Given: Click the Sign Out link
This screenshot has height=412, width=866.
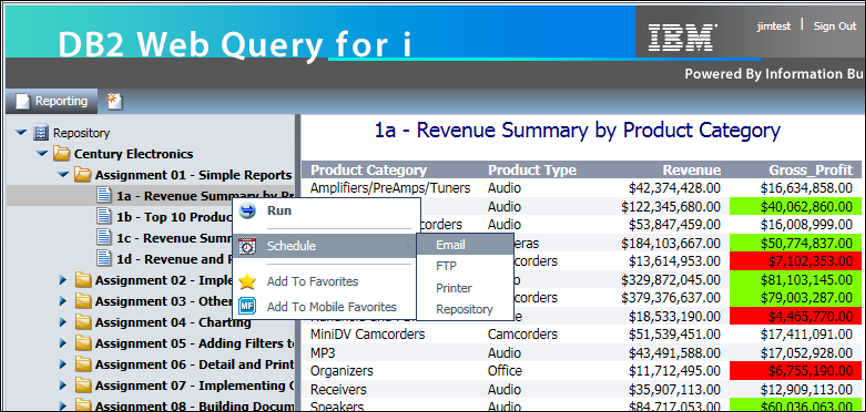Looking at the screenshot, I should [x=835, y=27].
